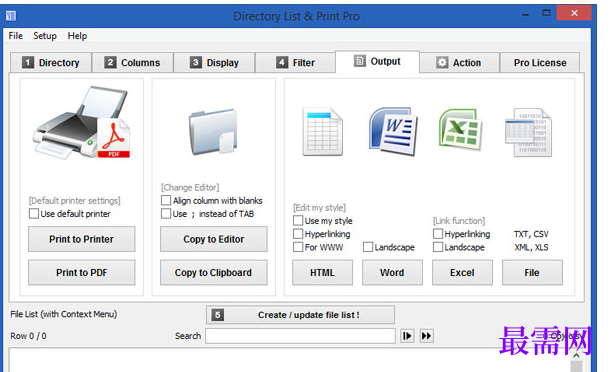
Task: Toggle Align column with blanks
Action: pos(166,200)
